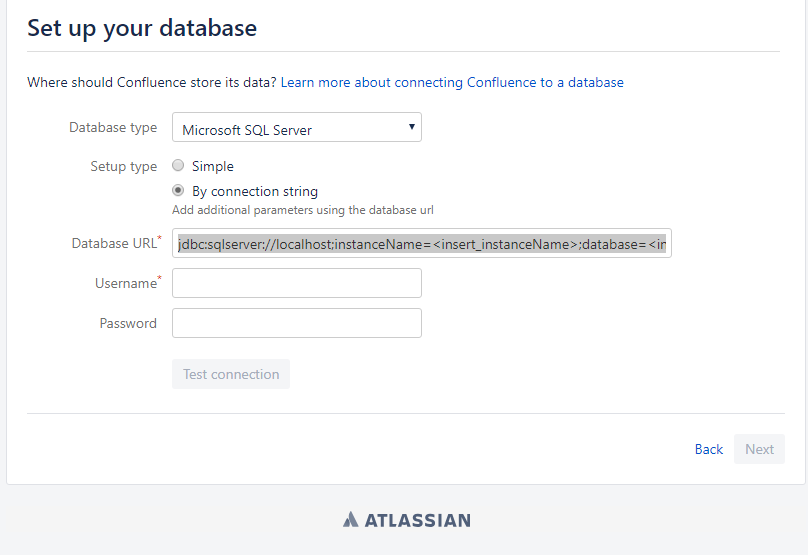The image size is (808, 555).
Task: Click the Database type label
Action: pyautogui.click(x=113, y=127)
